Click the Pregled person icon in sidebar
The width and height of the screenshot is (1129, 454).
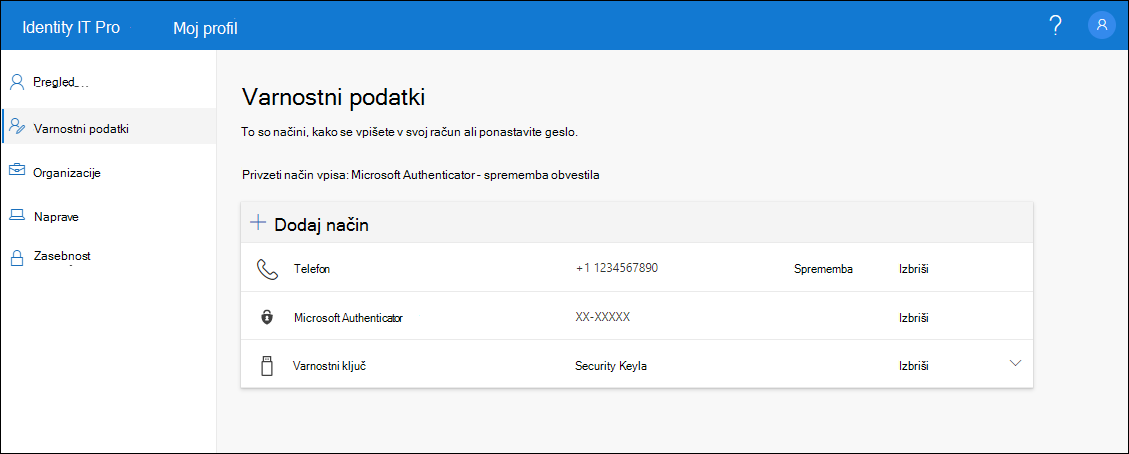pos(17,83)
